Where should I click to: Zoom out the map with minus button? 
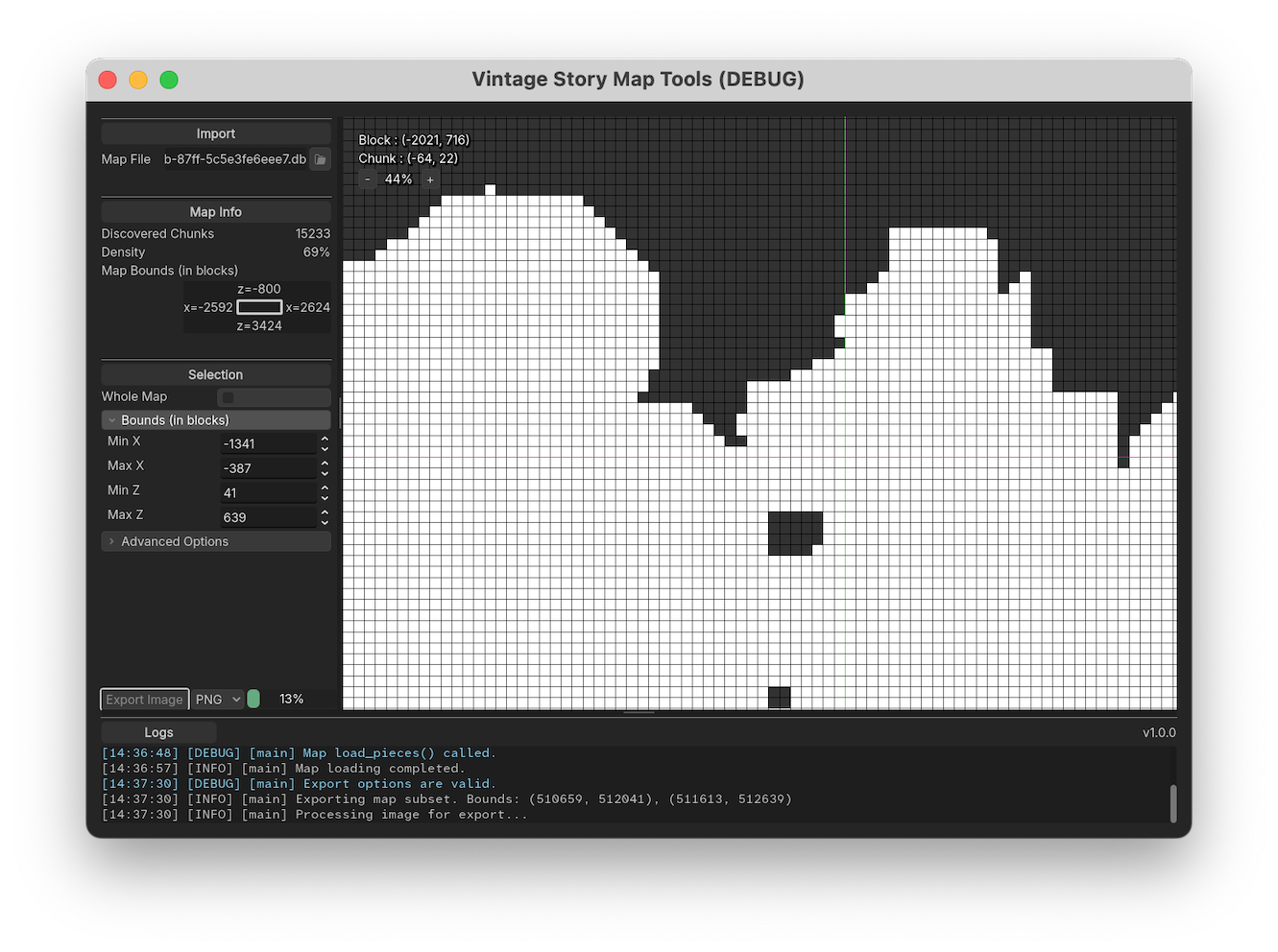point(368,179)
